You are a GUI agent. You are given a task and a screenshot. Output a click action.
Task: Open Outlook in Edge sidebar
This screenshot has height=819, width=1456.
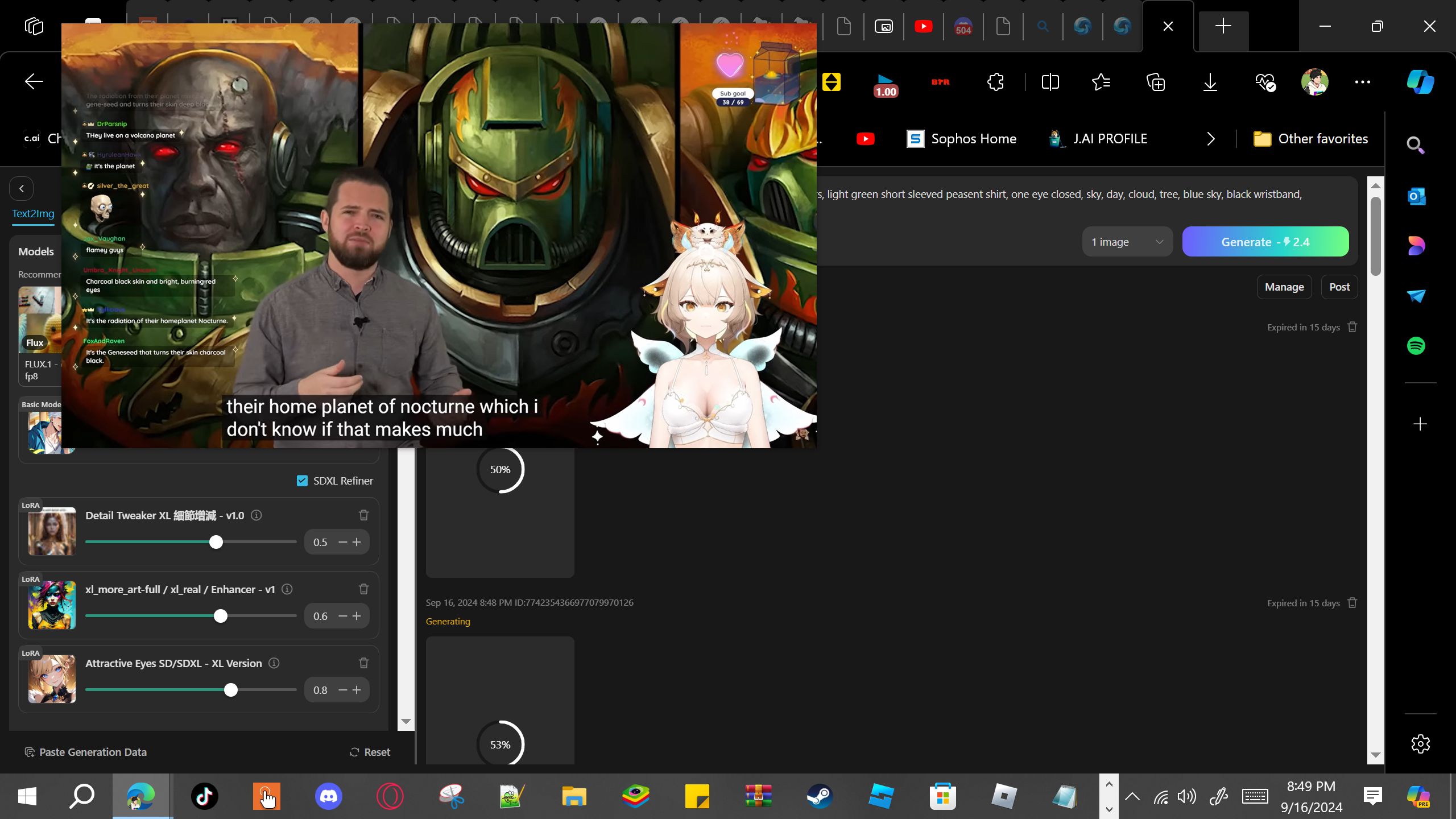click(x=1416, y=196)
